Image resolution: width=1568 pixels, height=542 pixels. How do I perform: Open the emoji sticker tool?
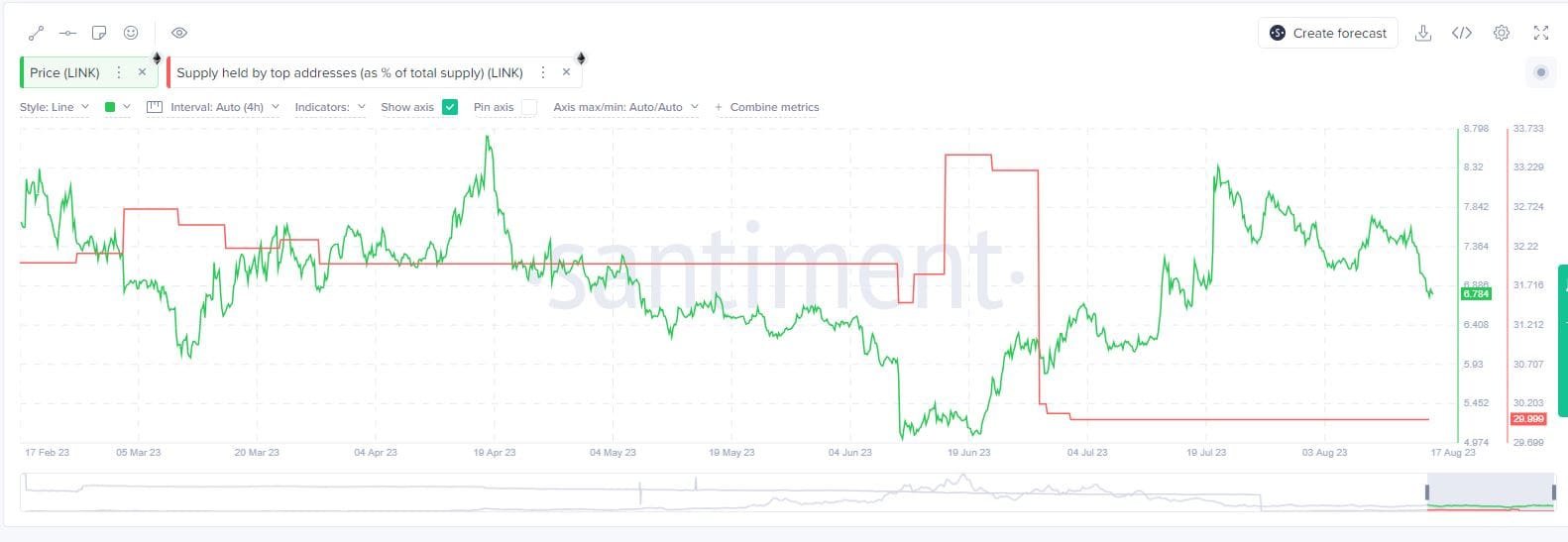[x=131, y=33]
